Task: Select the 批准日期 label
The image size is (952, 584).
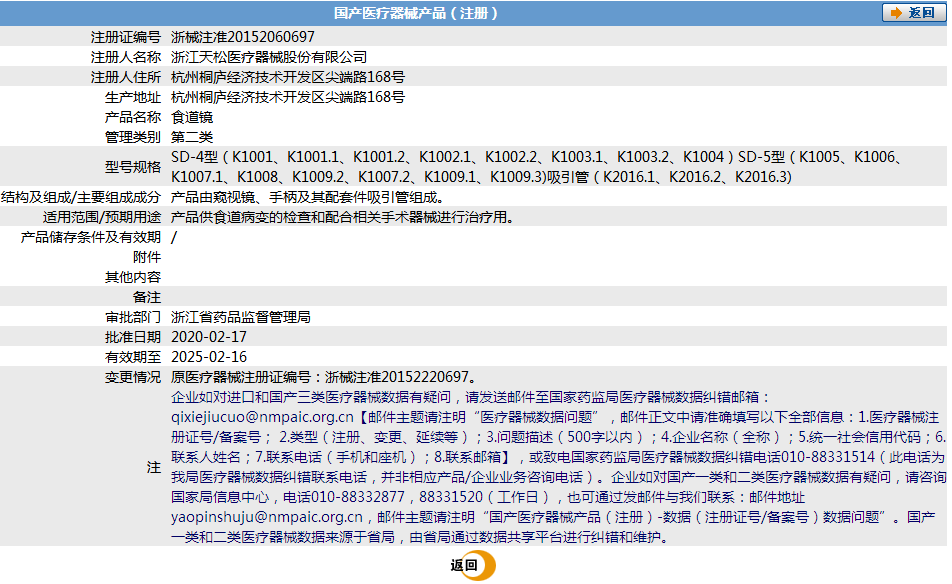Action: [x=133, y=337]
